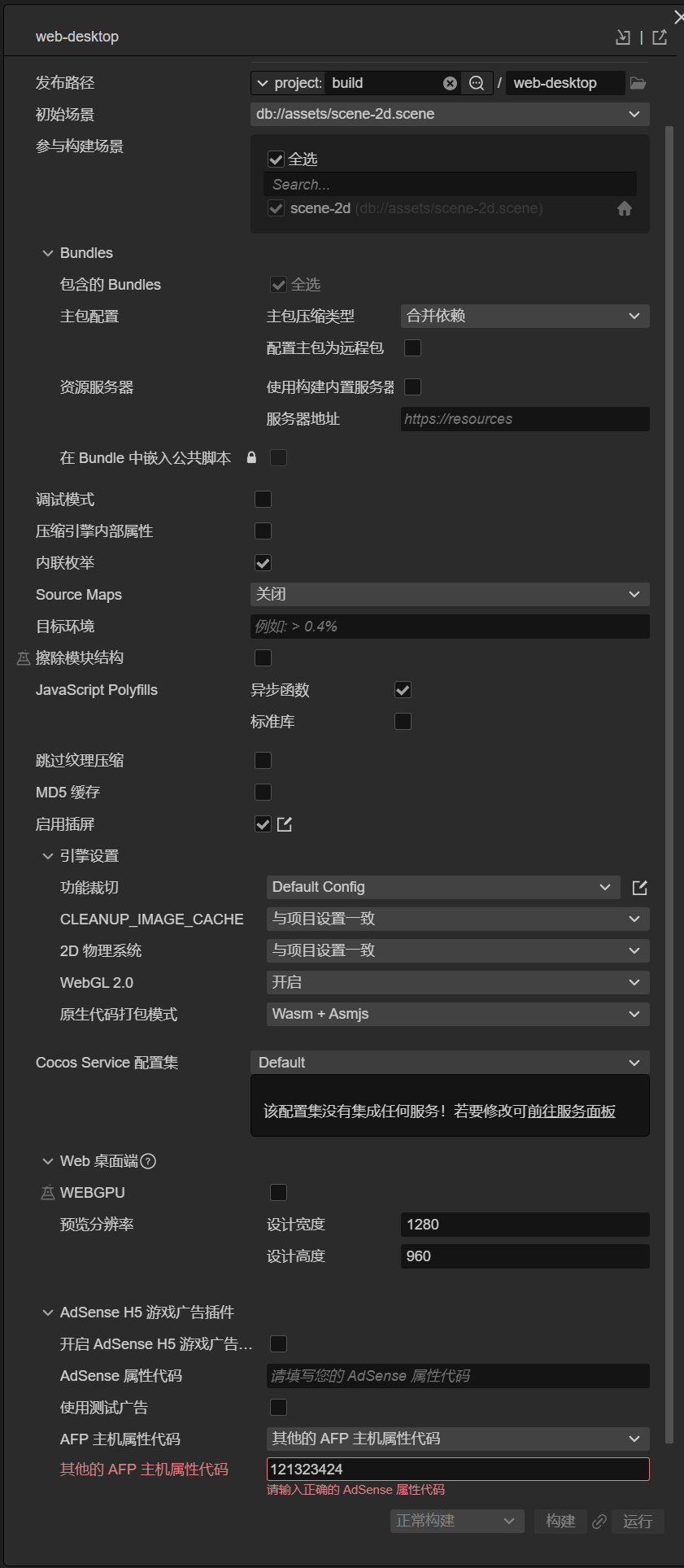
Task: Enable 标准库 polyfill checkbox
Action: pos(403,721)
